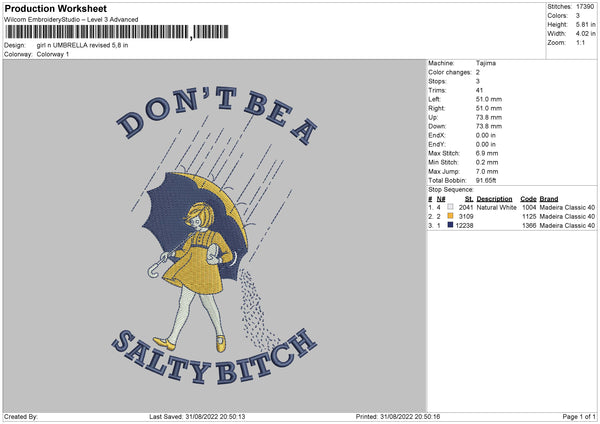This screenshot has height=424, width=600.
Task: Click the Height value 5.81 in
Action: coord(585,24)
